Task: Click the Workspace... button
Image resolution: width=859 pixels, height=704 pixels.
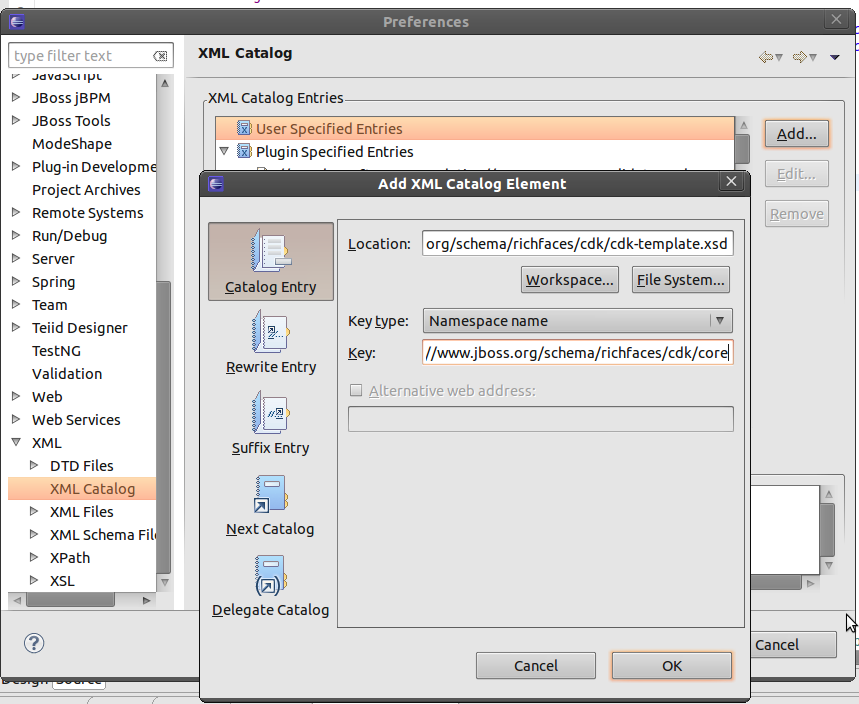Action: click(570, 280)
